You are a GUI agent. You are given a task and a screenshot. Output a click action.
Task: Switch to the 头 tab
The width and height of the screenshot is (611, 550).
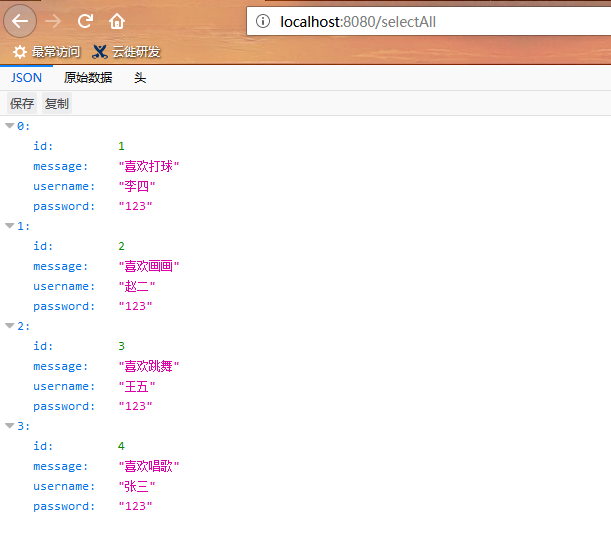(x=140, y=78)
